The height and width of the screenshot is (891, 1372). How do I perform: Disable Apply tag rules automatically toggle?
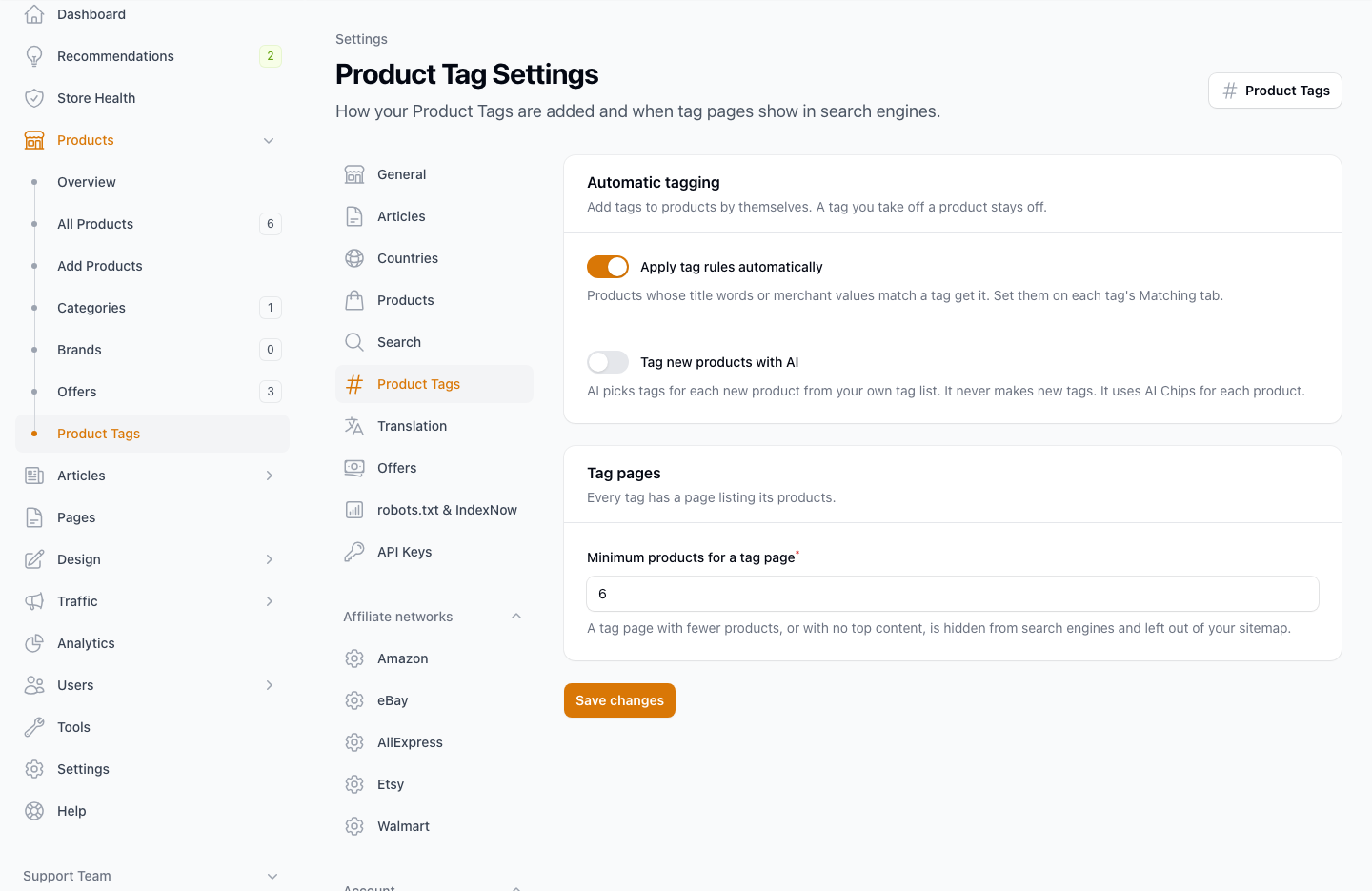pyautogui.click(x=608, y=267)
